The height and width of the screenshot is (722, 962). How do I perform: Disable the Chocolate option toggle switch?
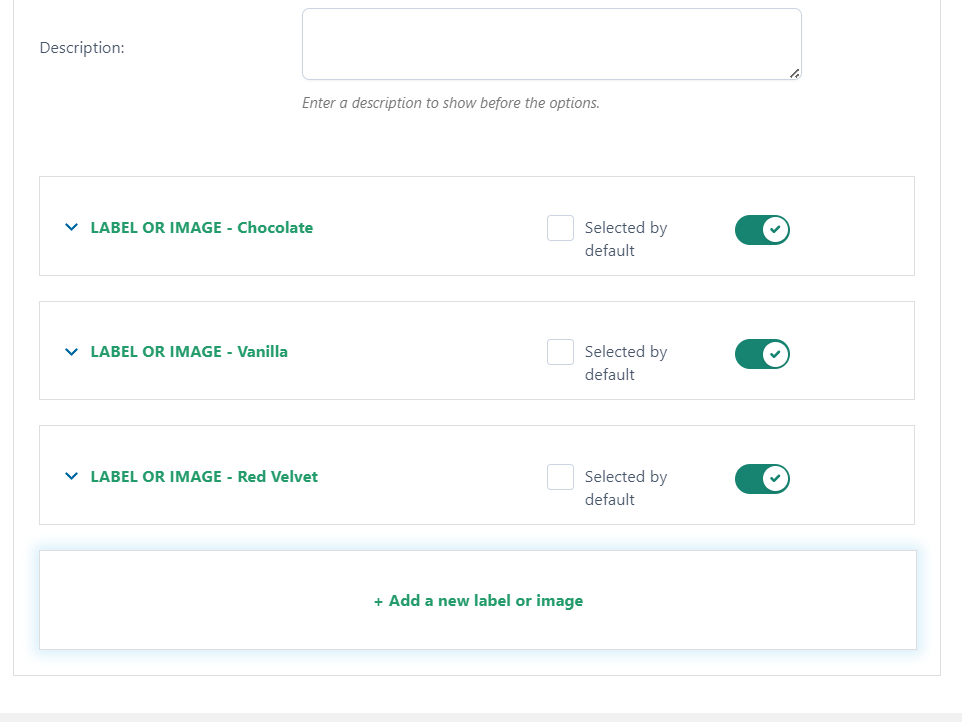762,230
